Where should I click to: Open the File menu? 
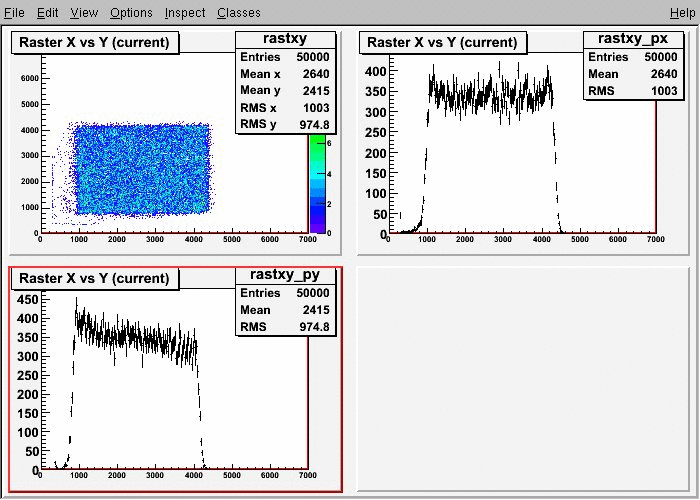click(14, 12)
